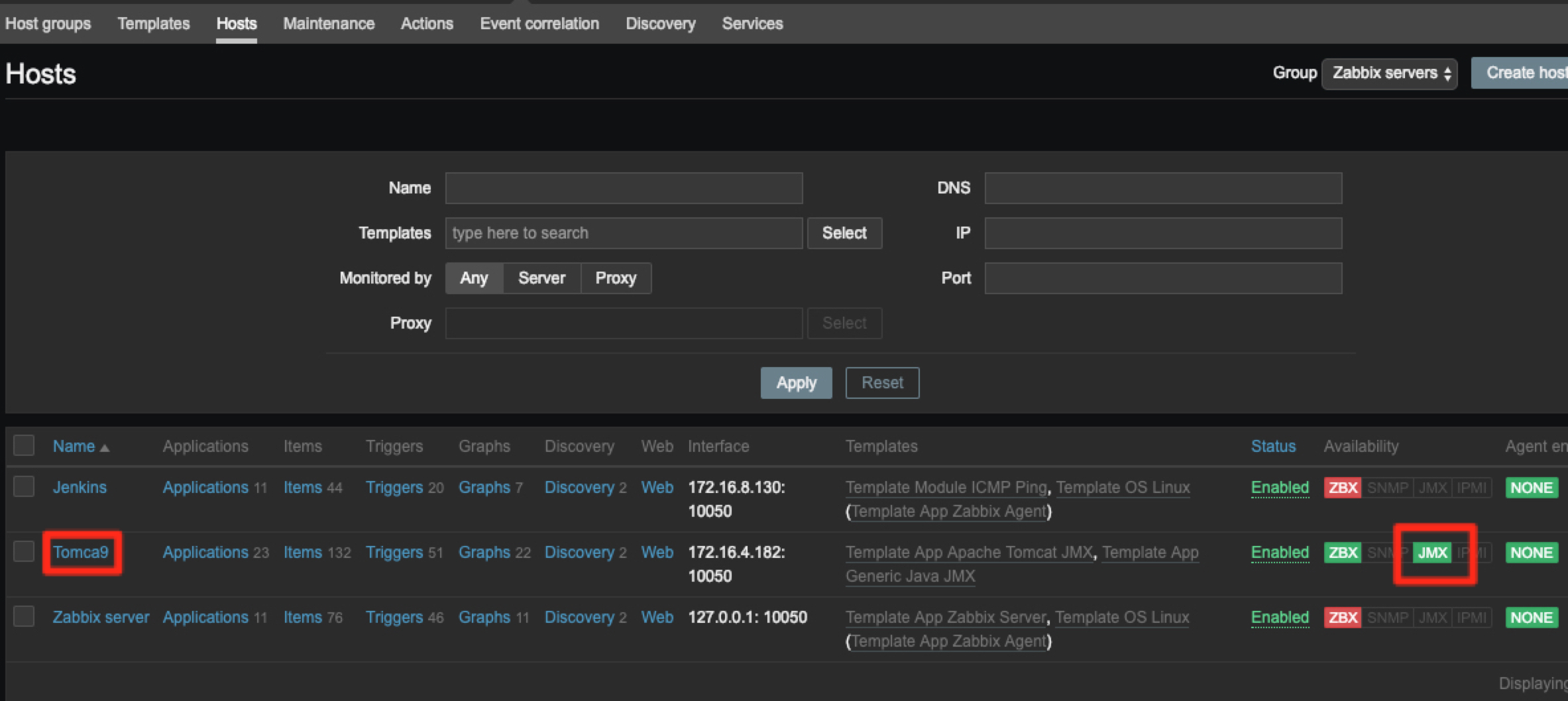This screenshot has width=1568, height=701.
Task: Click the green JMX availability badge for Tomca9
Action: click(1432, 553)
